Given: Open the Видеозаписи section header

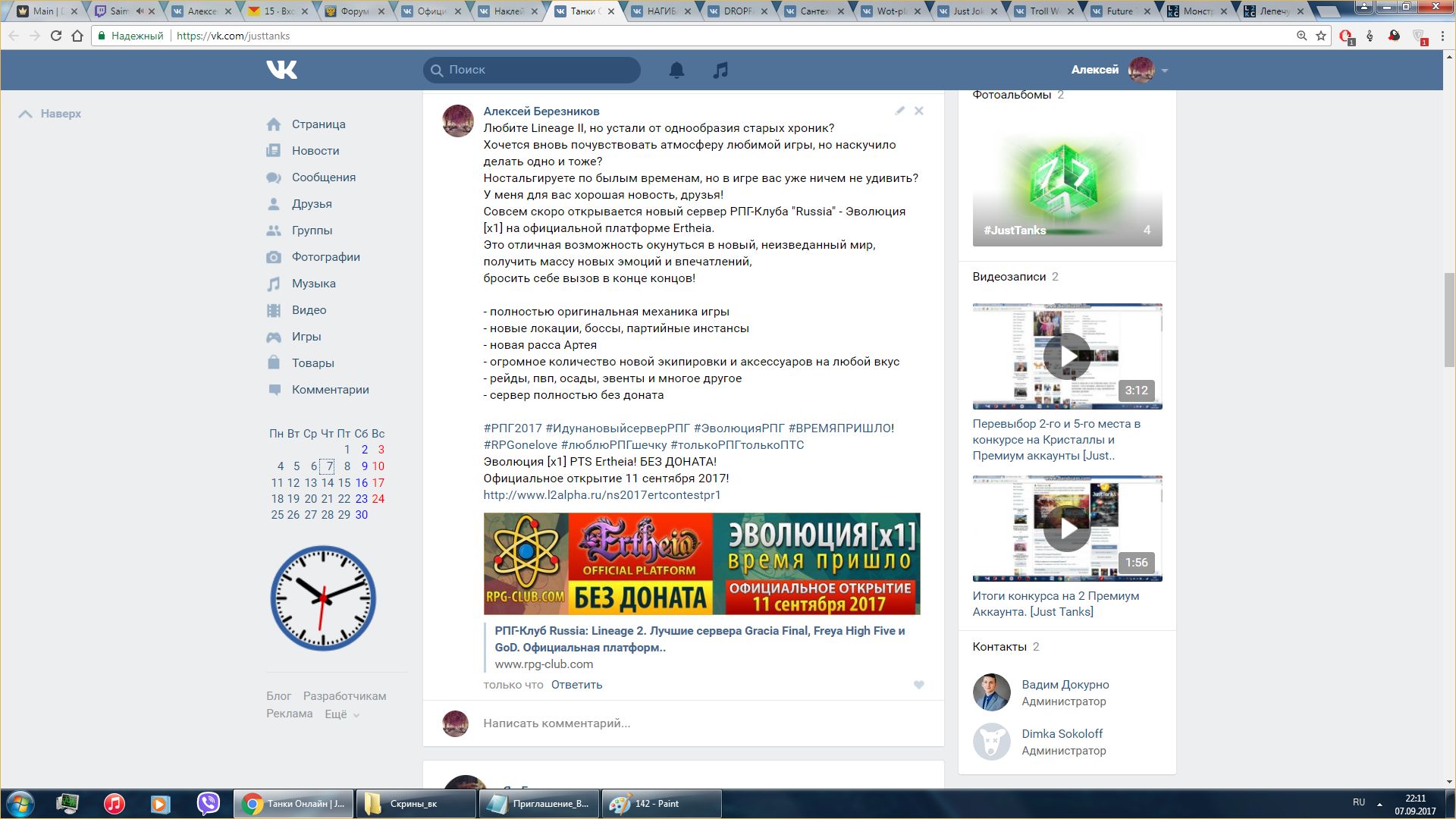Looking at the screenshot, I should (1009, 277).
